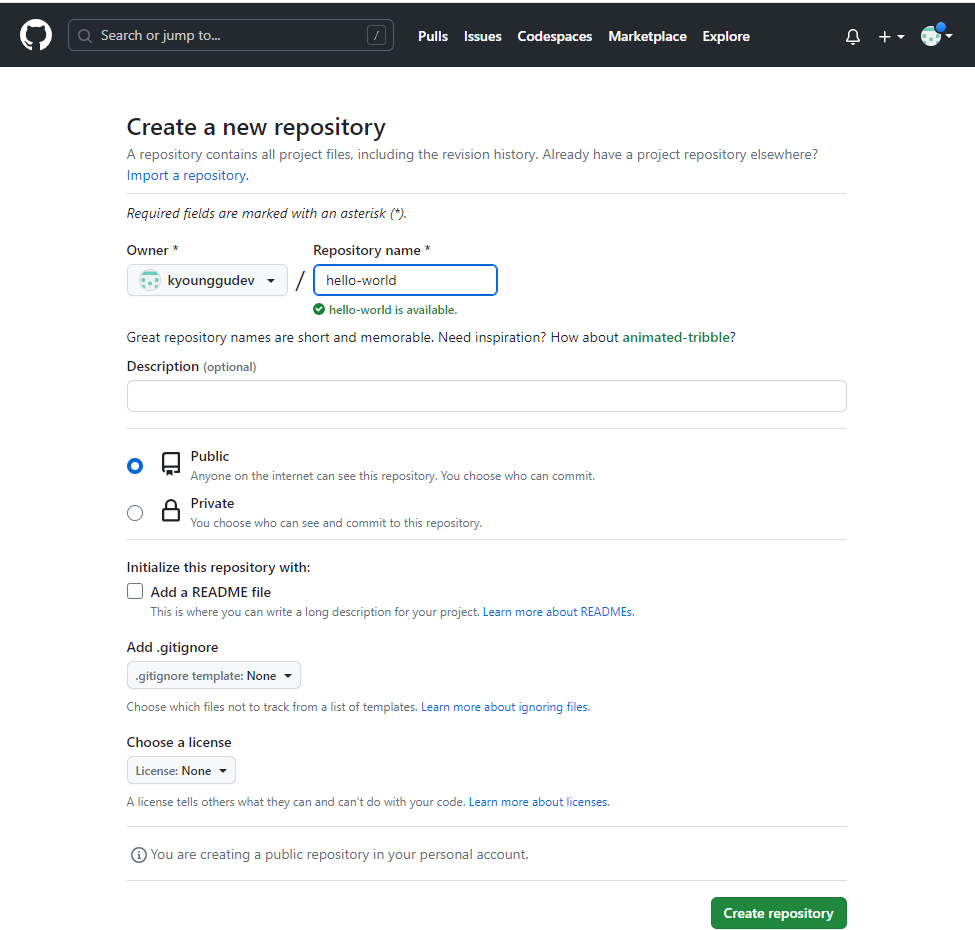Screen dimensions: 975x930
Task: Expand the Owner dropdown kyounggudev
Action: (207, 280)
